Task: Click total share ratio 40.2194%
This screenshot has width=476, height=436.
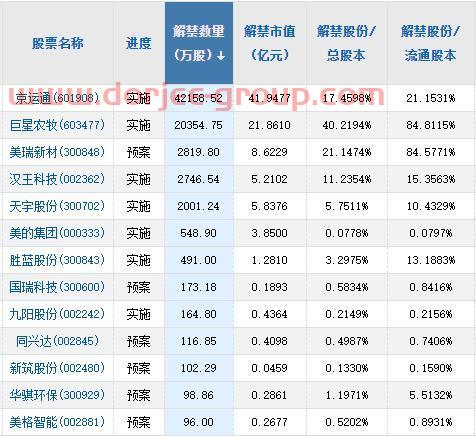Action: (347, 125)
